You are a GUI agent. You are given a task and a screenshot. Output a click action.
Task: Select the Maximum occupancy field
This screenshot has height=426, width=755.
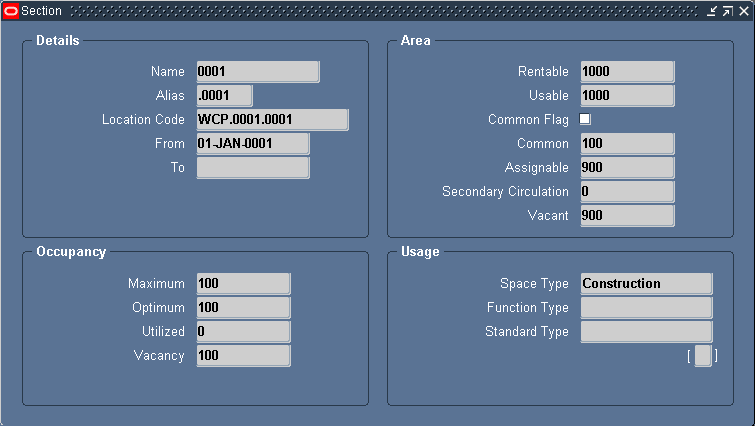(243, 284)
